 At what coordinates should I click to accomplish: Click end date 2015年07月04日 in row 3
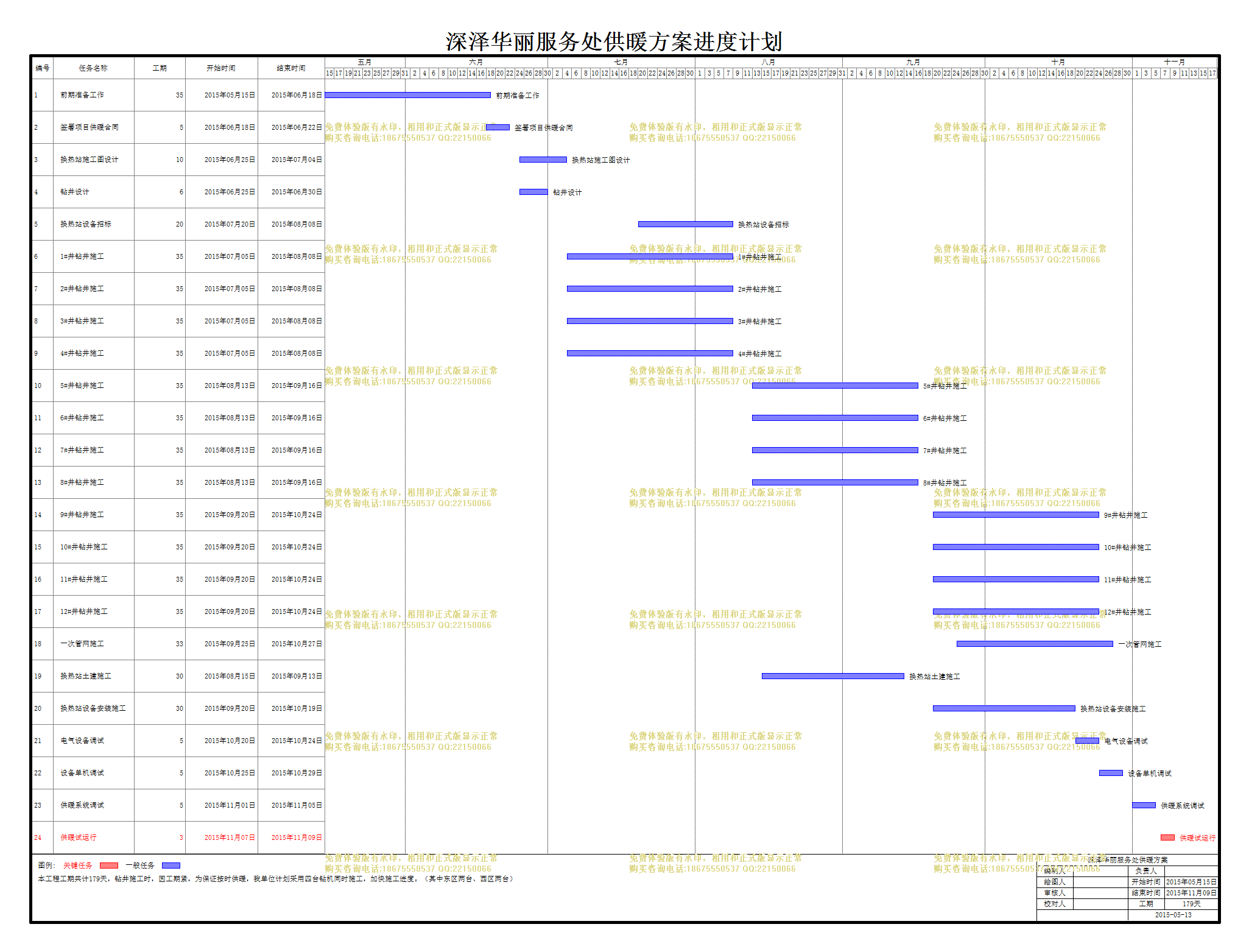point(297,160)
